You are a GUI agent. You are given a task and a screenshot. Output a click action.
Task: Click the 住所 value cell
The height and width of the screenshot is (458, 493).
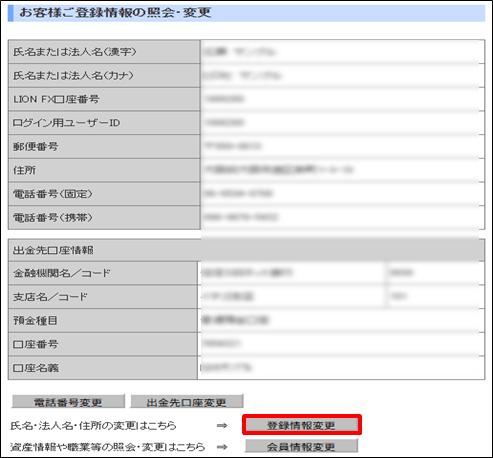[342, 170]
